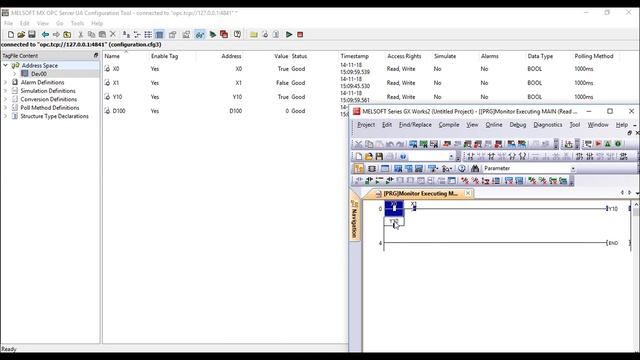Viewport: 640px width, 360px height.
Task: Select Alarm Definitions in tree
Action: 42,82
